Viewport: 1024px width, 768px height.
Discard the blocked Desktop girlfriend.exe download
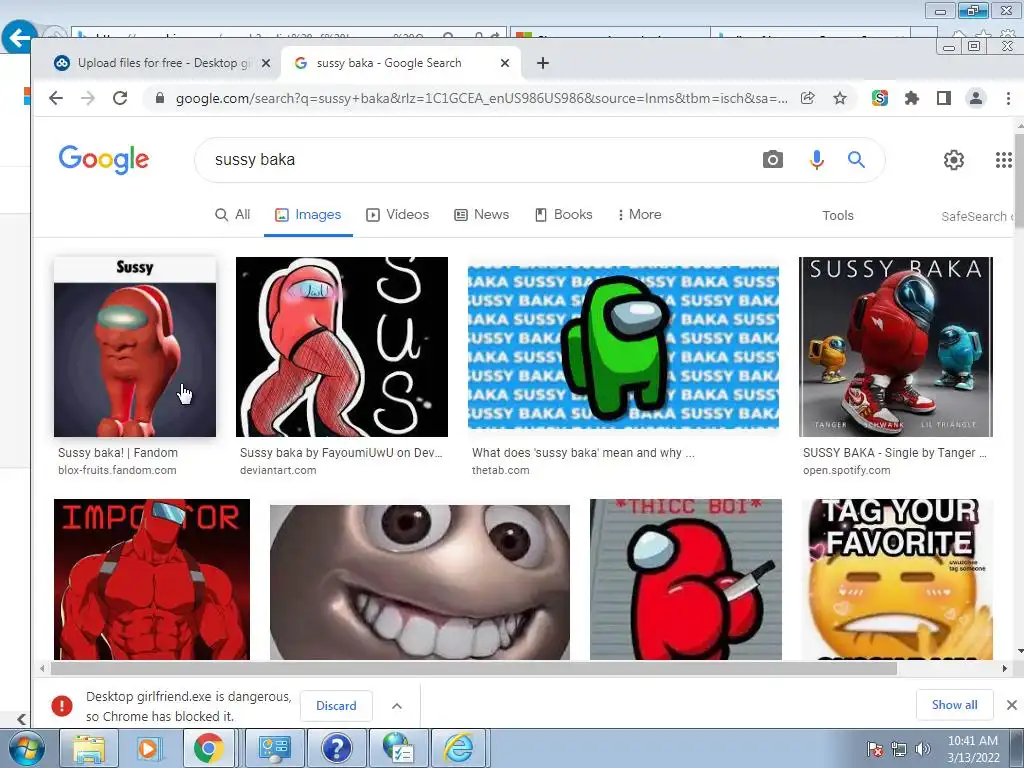pos(336,706)
